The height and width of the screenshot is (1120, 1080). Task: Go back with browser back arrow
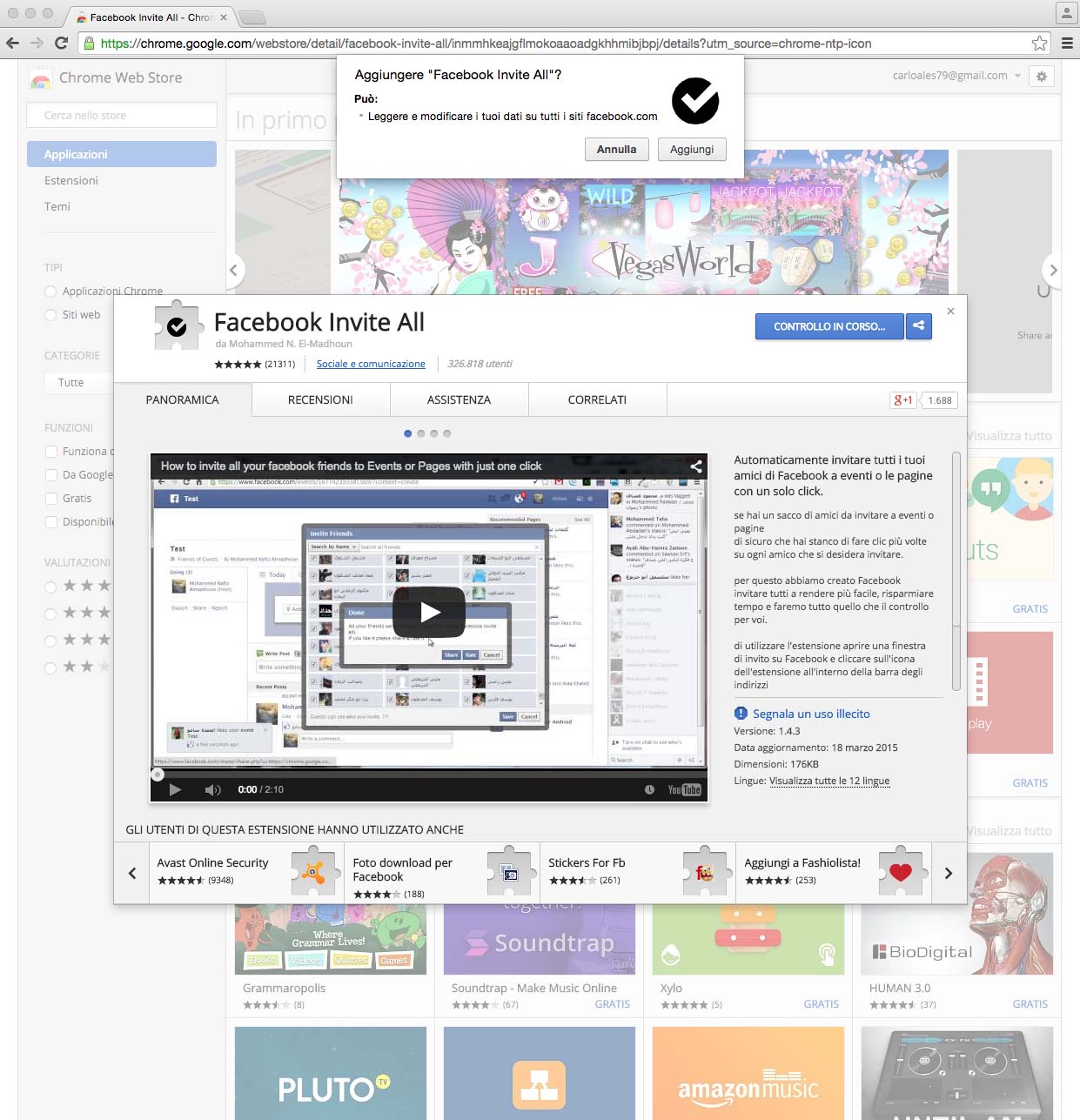pos(12,43)
